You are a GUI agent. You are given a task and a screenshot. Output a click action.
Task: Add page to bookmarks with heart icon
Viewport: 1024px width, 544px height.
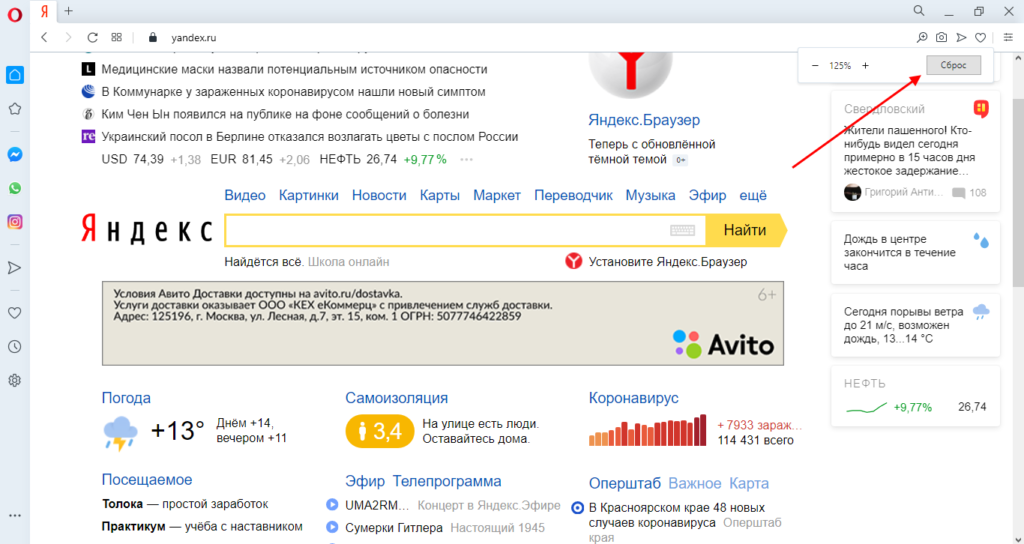(x=980, y=37)
